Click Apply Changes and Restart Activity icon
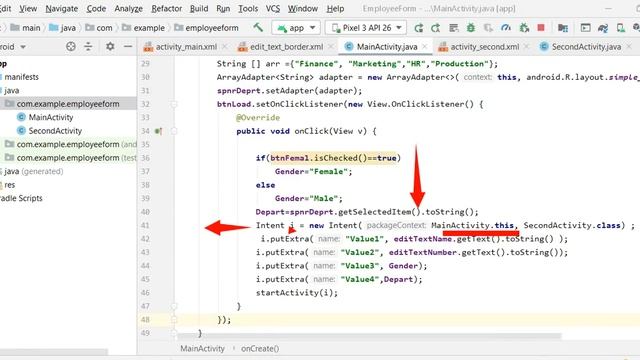Viewport: 640px width, 360px height. click(419, 28)
